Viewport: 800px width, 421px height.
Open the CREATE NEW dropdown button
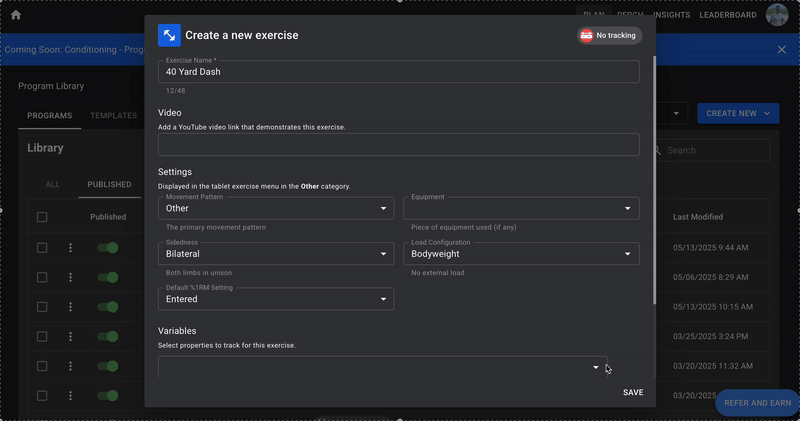tap(738, 113)
